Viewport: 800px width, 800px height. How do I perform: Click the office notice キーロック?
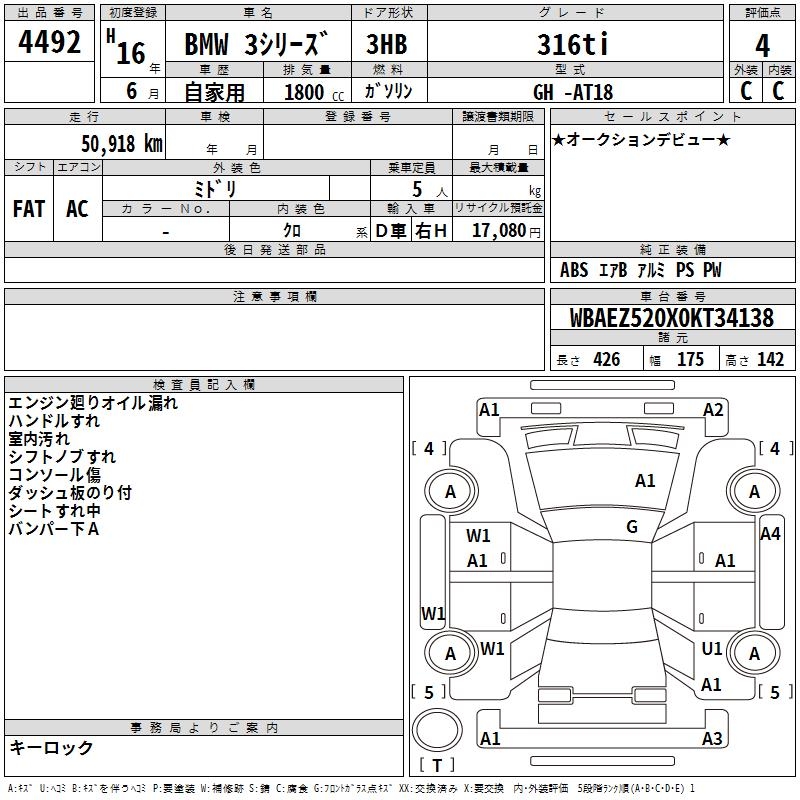coord(51,747)
